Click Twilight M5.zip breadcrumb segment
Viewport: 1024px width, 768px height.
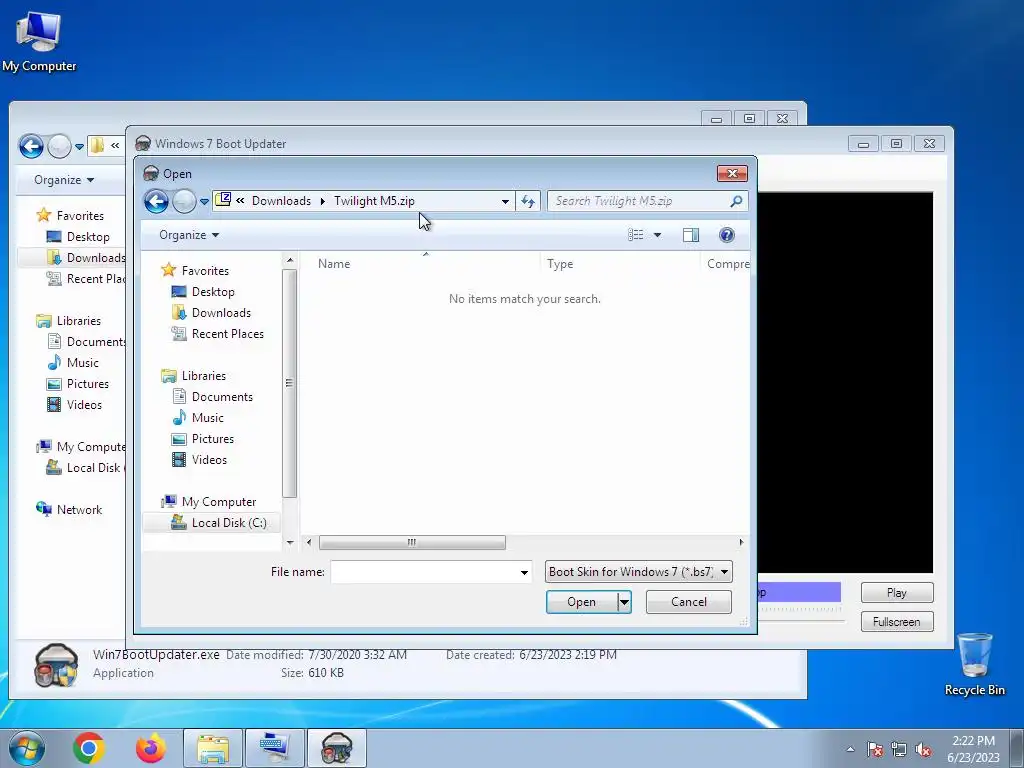pos(374,201)
